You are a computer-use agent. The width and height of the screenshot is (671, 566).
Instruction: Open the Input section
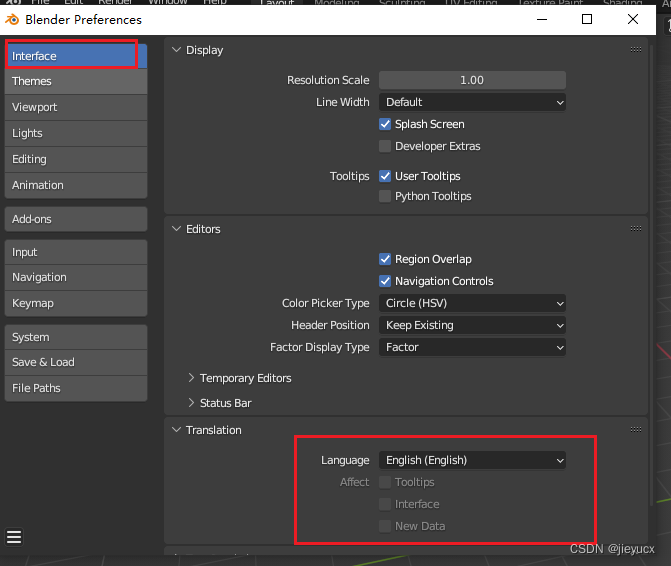click(x=76, y=252)
